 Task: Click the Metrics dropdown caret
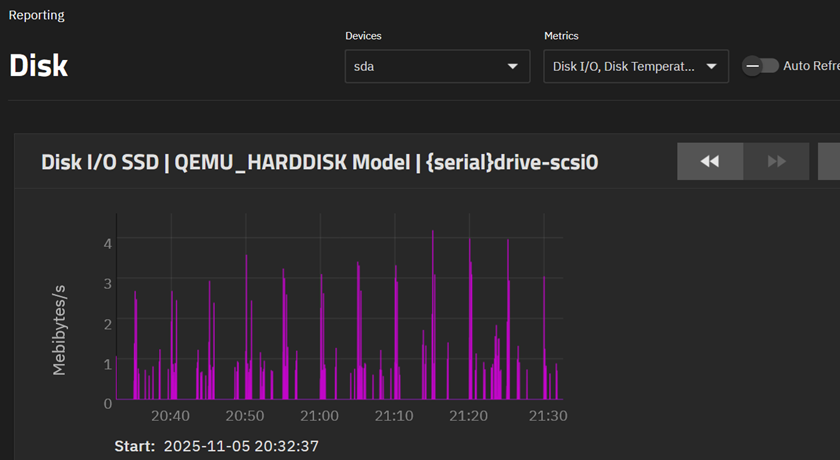(711, 67)
